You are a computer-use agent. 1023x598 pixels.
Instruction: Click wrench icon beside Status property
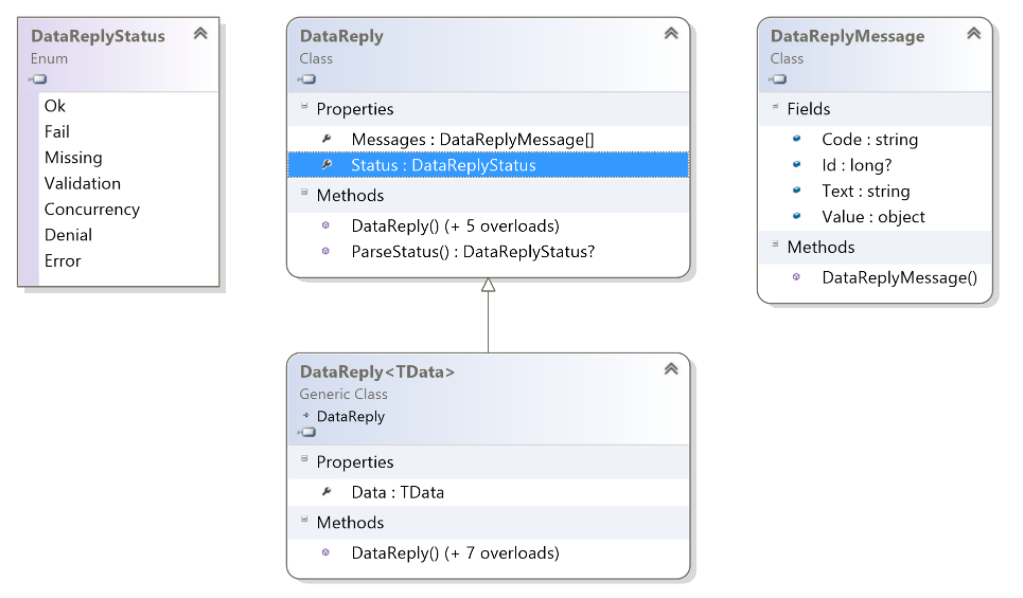click(x=326, y=164)
